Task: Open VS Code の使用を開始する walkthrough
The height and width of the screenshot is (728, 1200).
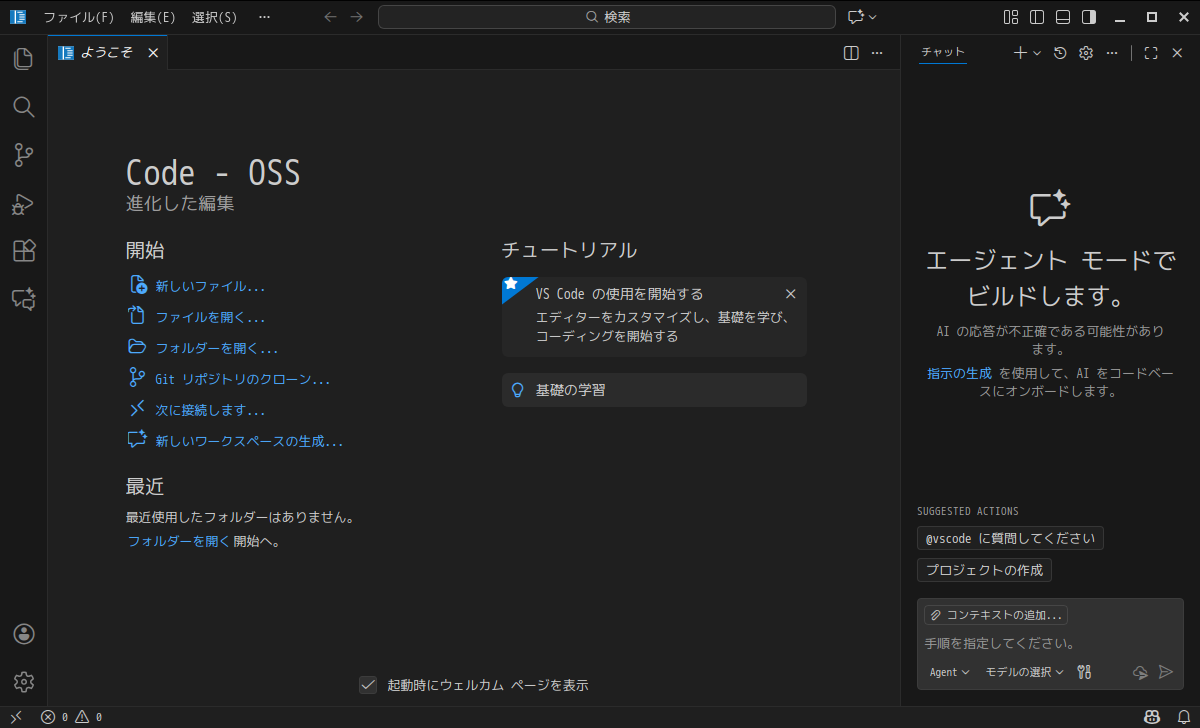Action: point(654,317)
